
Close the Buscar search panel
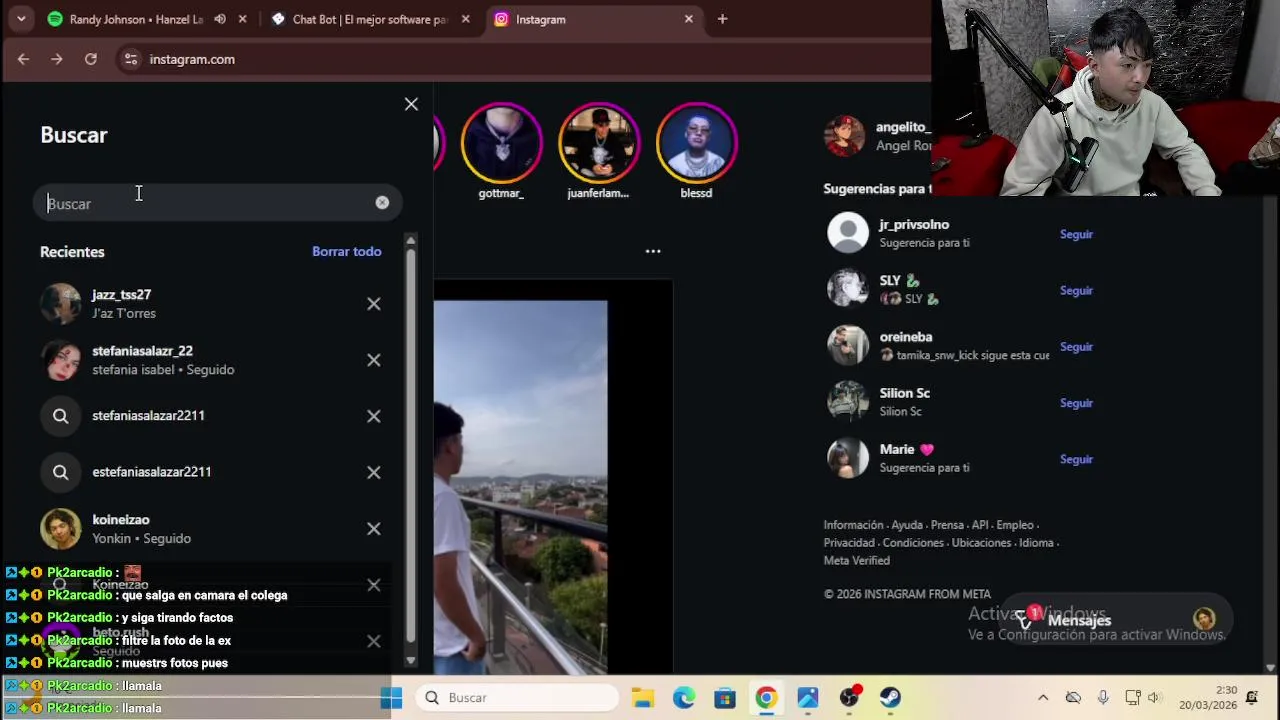[411, 104]
